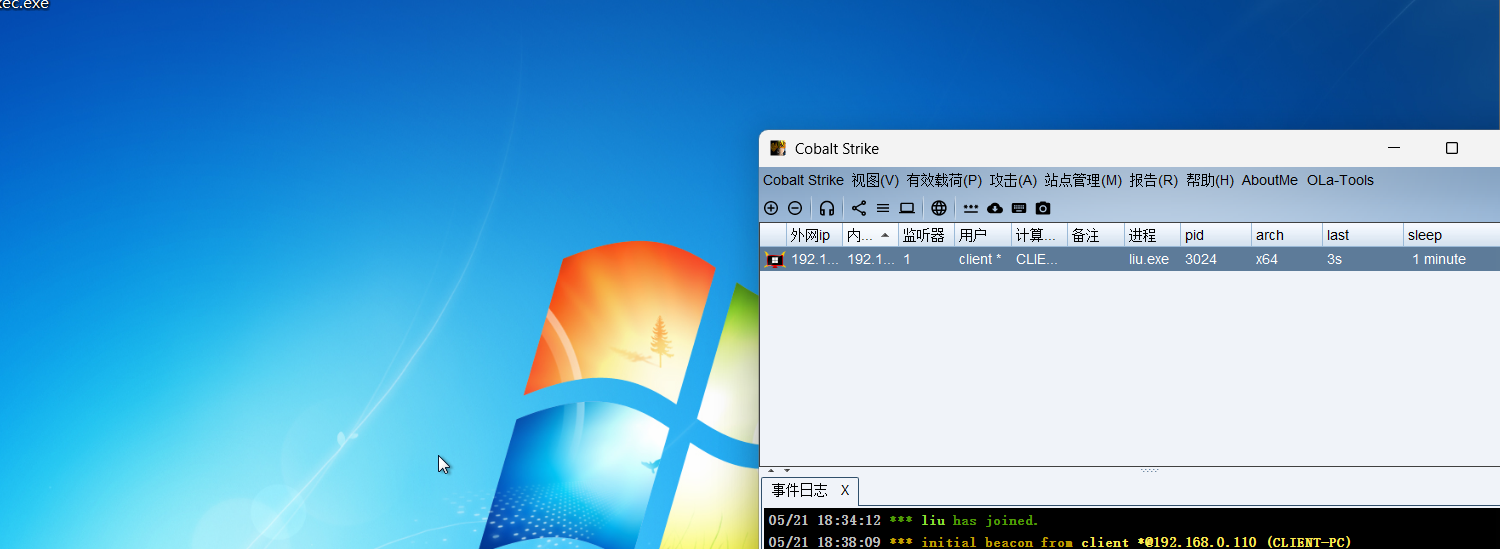
Task: Open the 报告(R) menu
Action: pos(1154,180)
